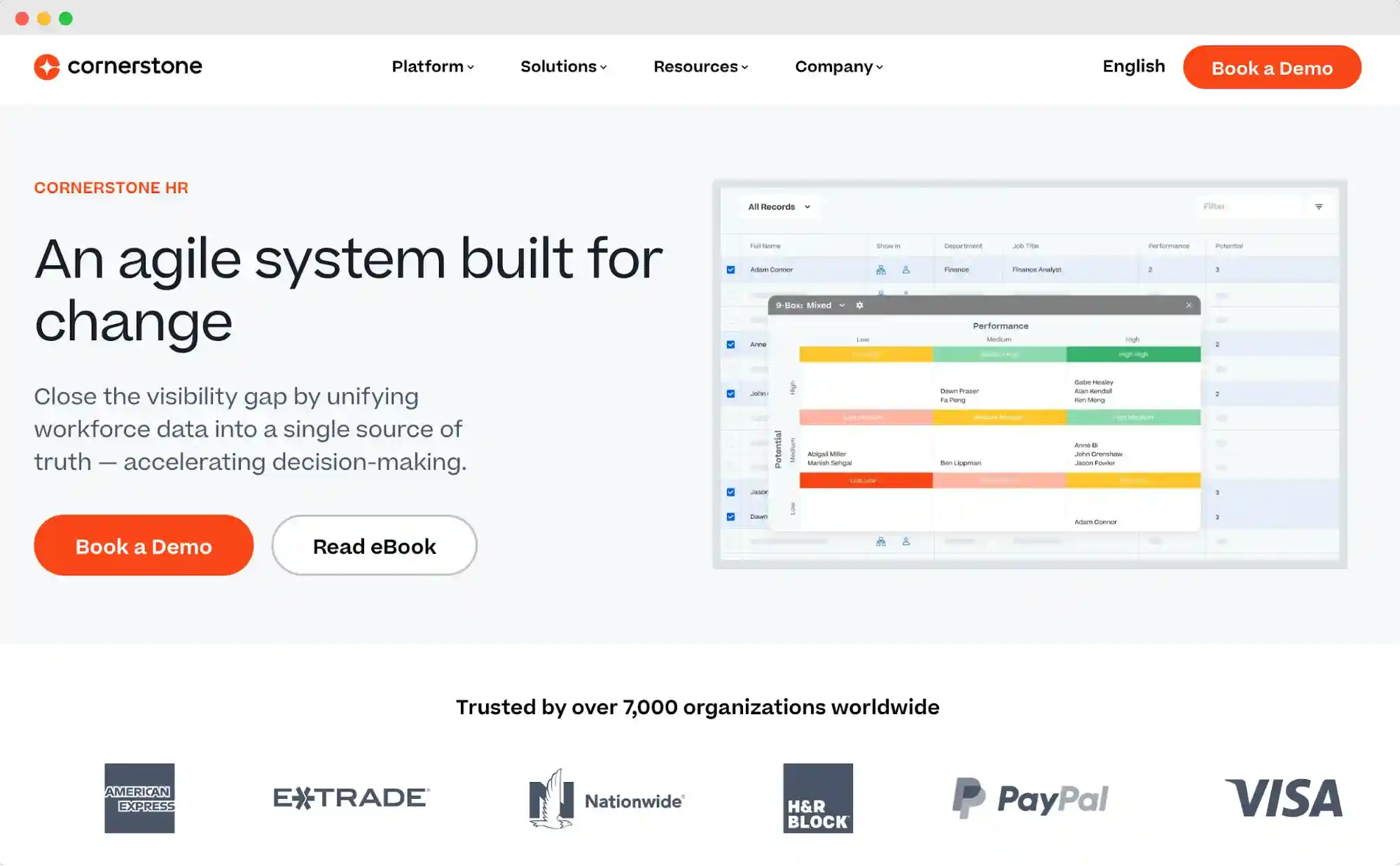This screenshot has width=1400, height=866.
Task: Uncheck the Anne row checkbox
Action: coord(730,344)
